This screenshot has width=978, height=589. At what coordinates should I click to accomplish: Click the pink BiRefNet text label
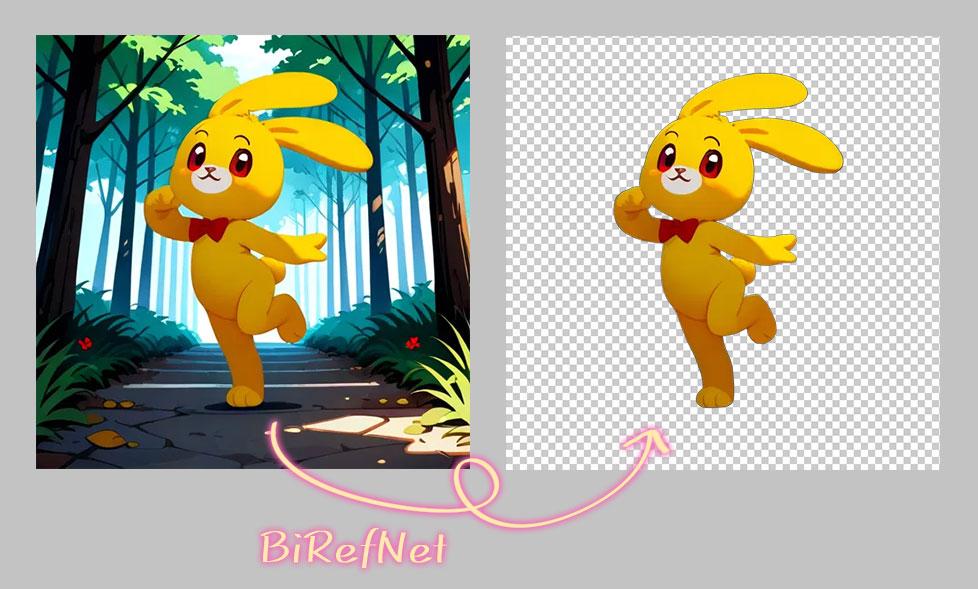click(353, 546)
